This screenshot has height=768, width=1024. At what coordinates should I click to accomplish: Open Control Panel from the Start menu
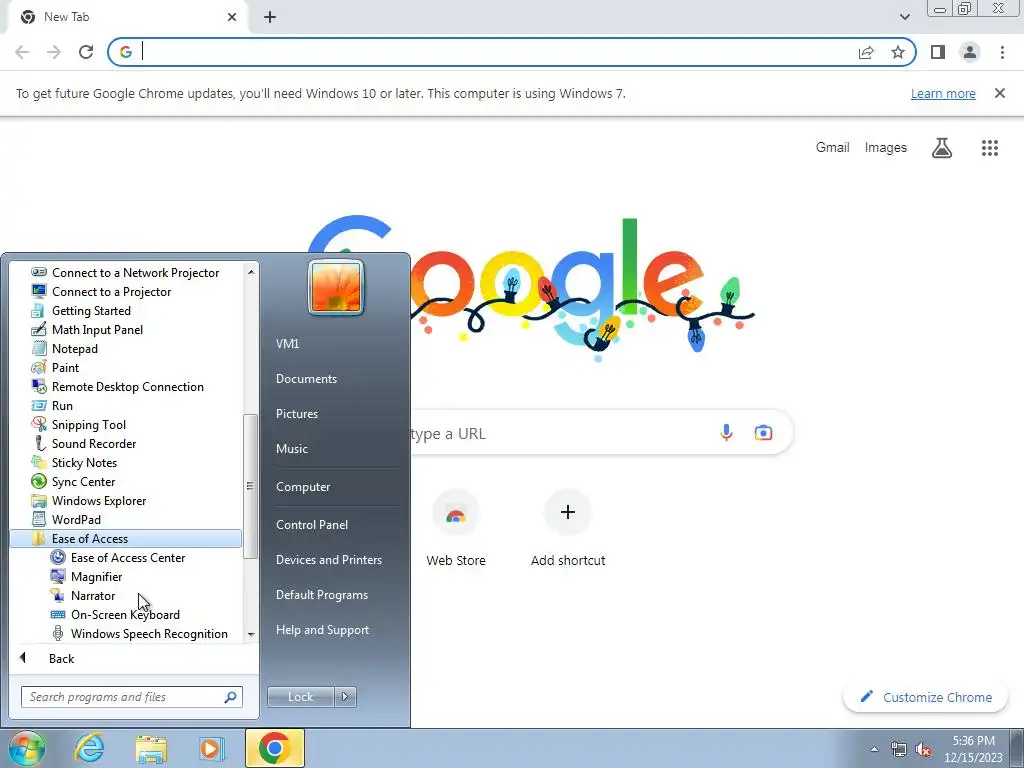312,525
